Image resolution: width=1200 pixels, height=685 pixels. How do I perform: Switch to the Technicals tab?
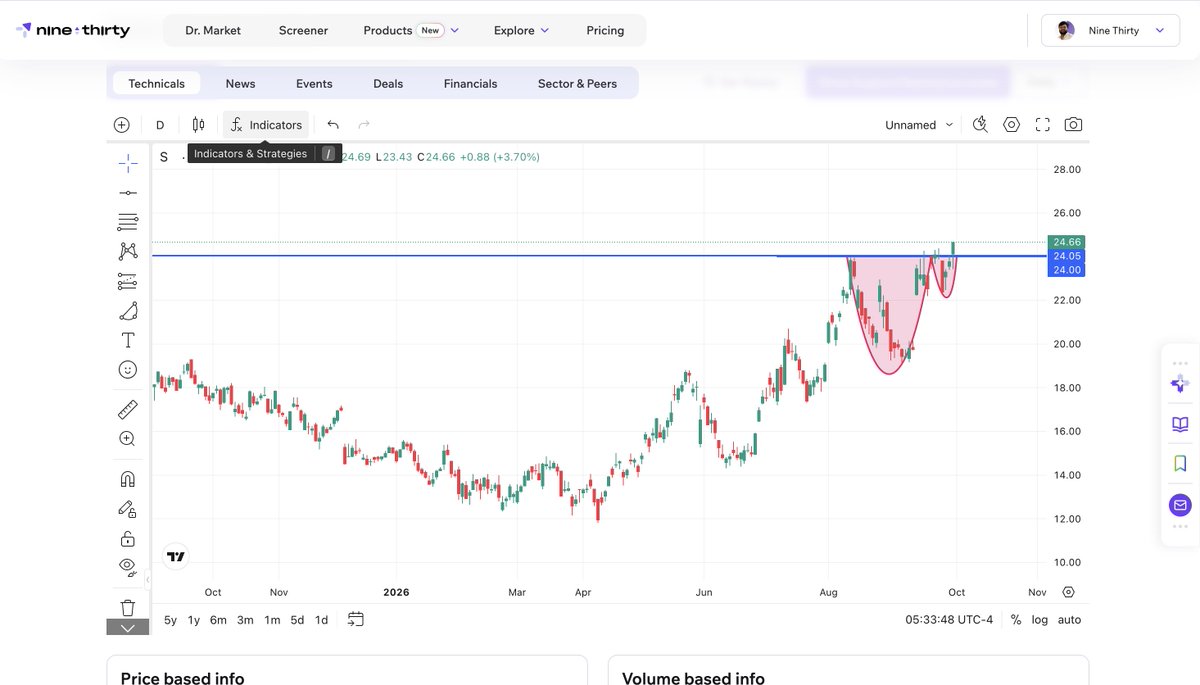(x=156, y=83)
